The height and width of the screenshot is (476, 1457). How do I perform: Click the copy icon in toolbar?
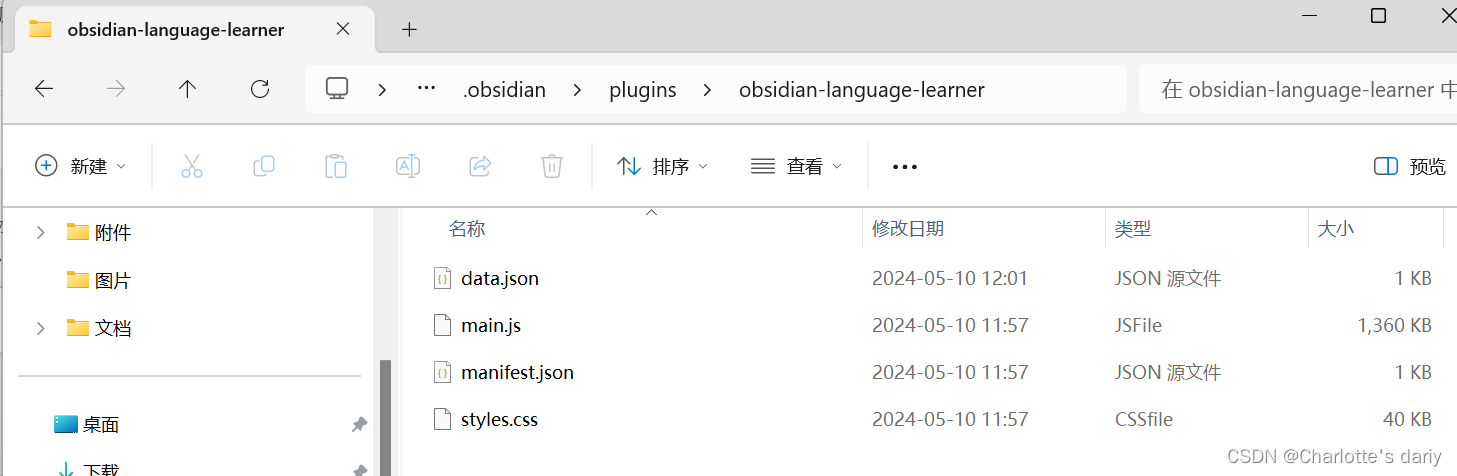coord(264,166)
